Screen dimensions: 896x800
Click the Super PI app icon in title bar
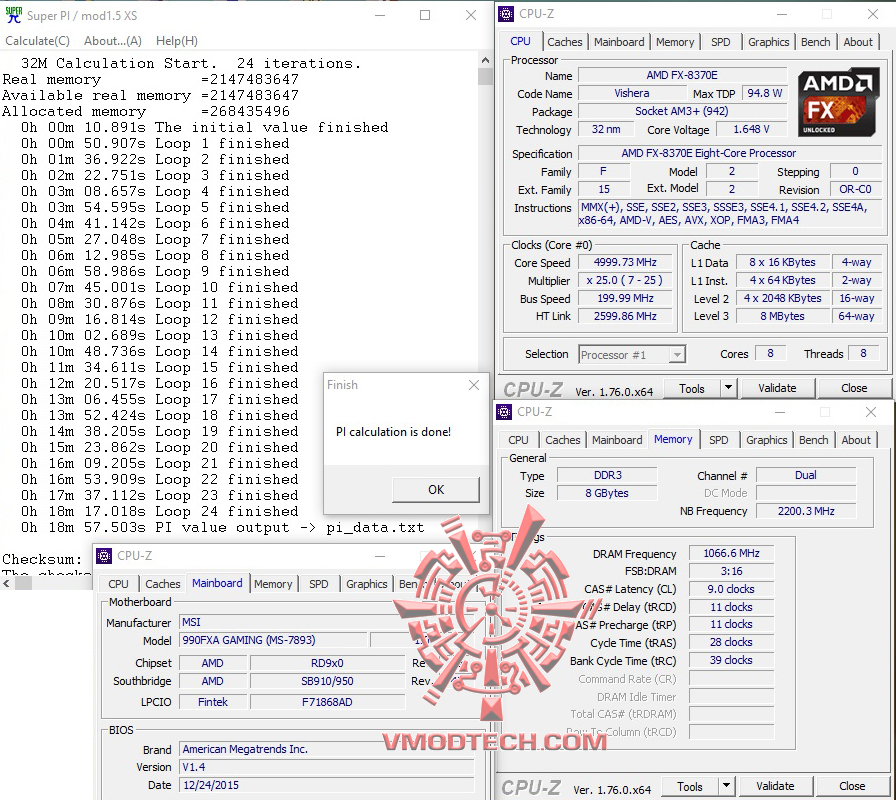coord(14,15)
